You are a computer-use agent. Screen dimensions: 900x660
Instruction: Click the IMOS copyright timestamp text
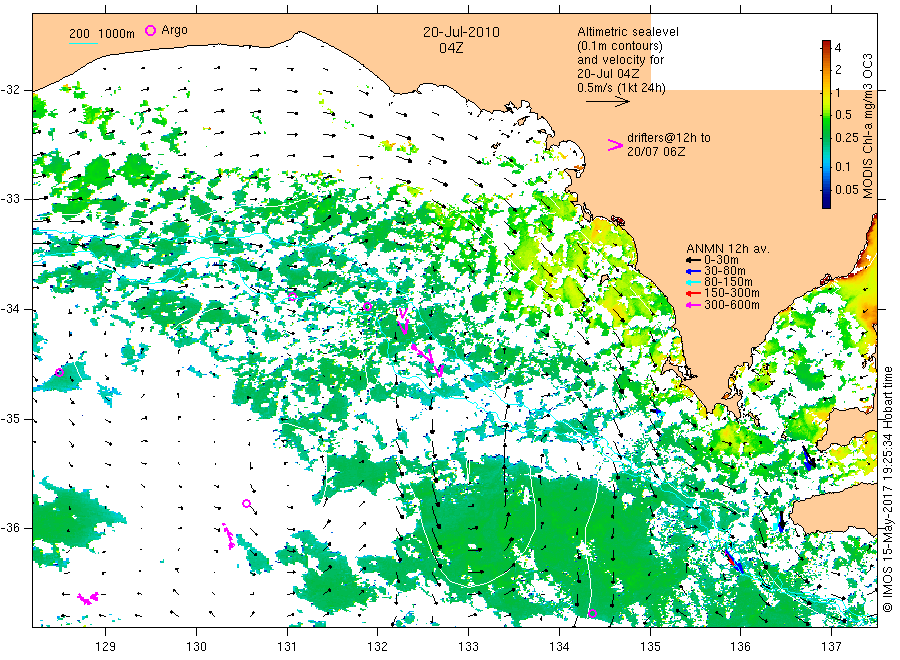887,490
